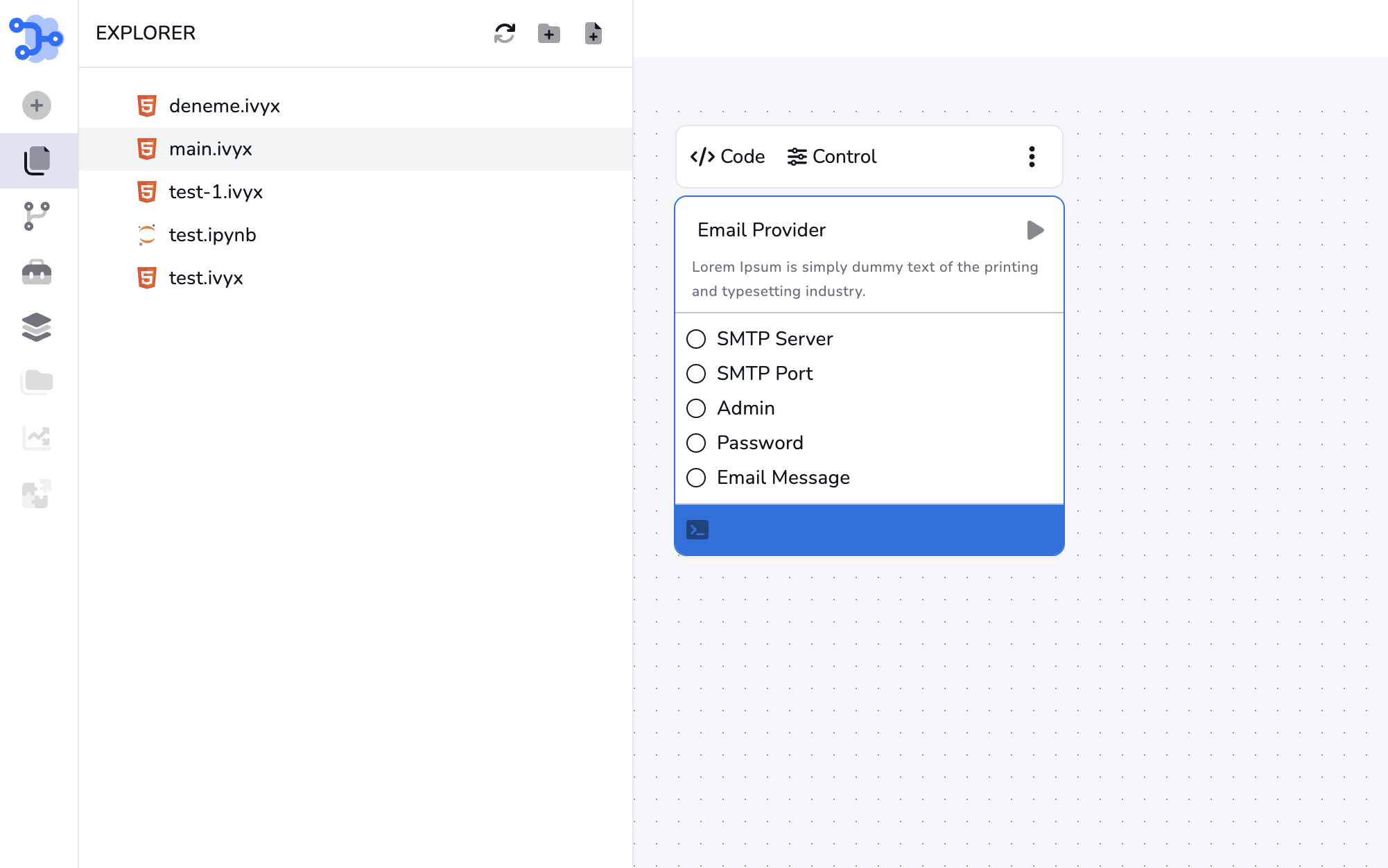Click the layers icon in the sidebar
This screenshot has width=1388, height=868.
(37, 327)
